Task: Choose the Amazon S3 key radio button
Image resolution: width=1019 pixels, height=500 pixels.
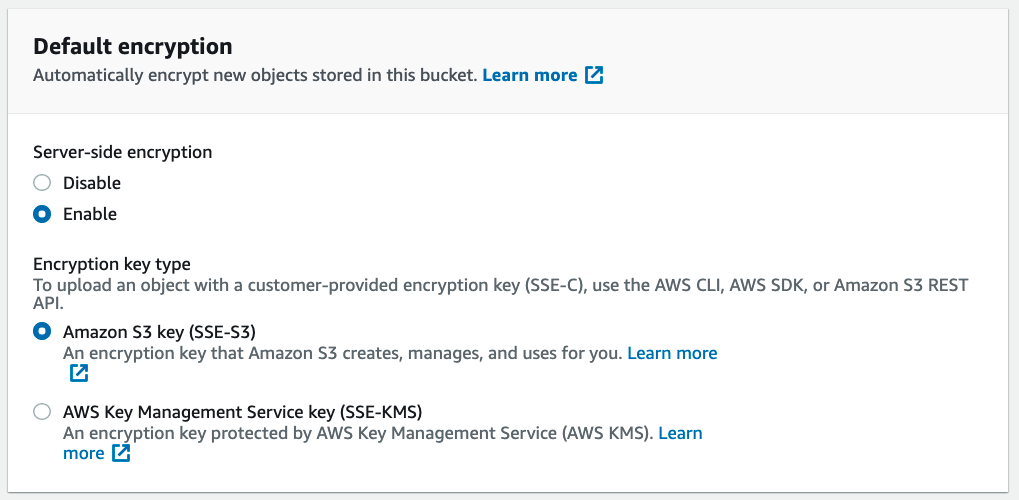Action: [x=42, y=331]
